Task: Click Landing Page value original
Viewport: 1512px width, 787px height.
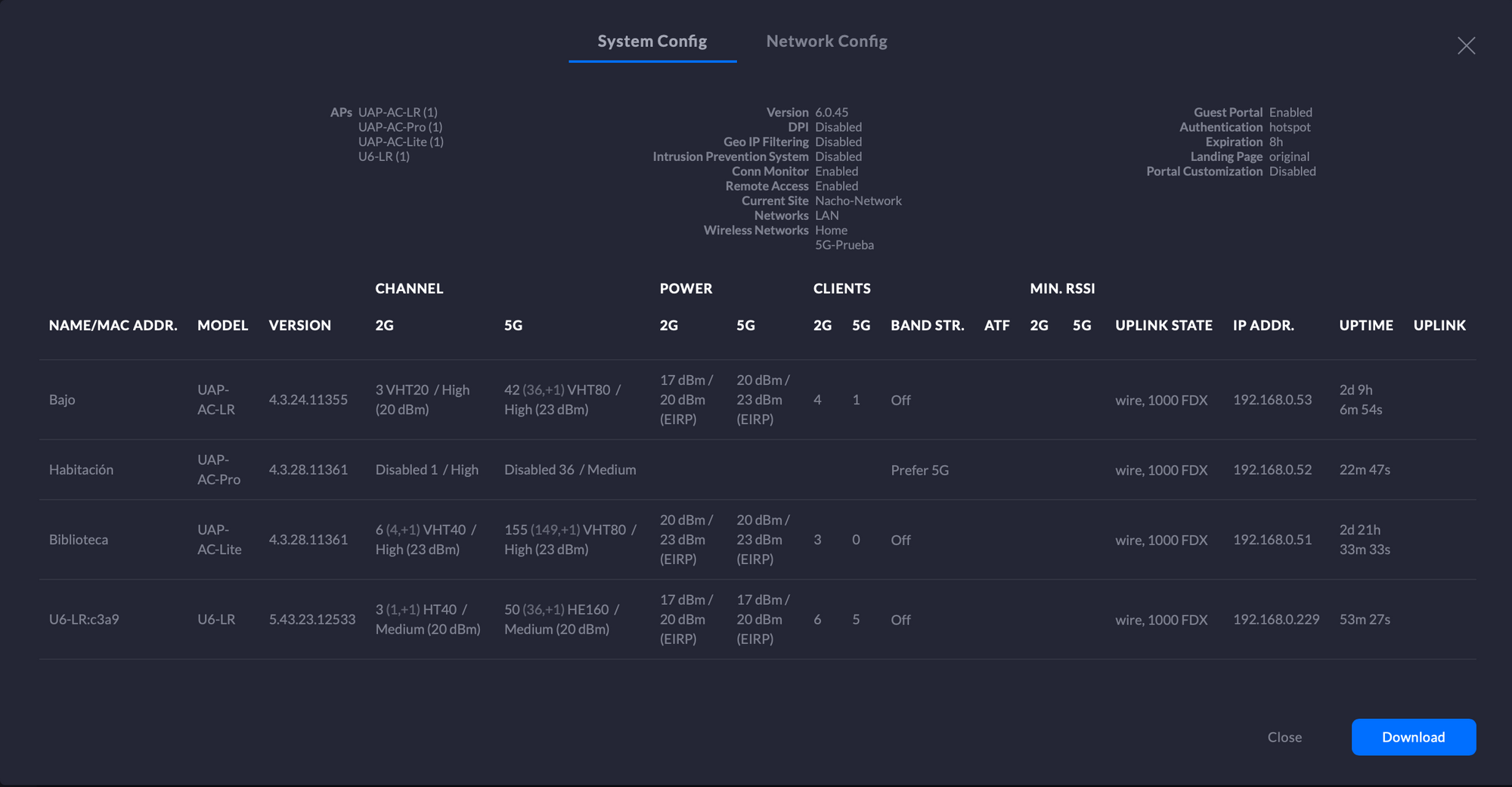Action: tap(1289, 156)
